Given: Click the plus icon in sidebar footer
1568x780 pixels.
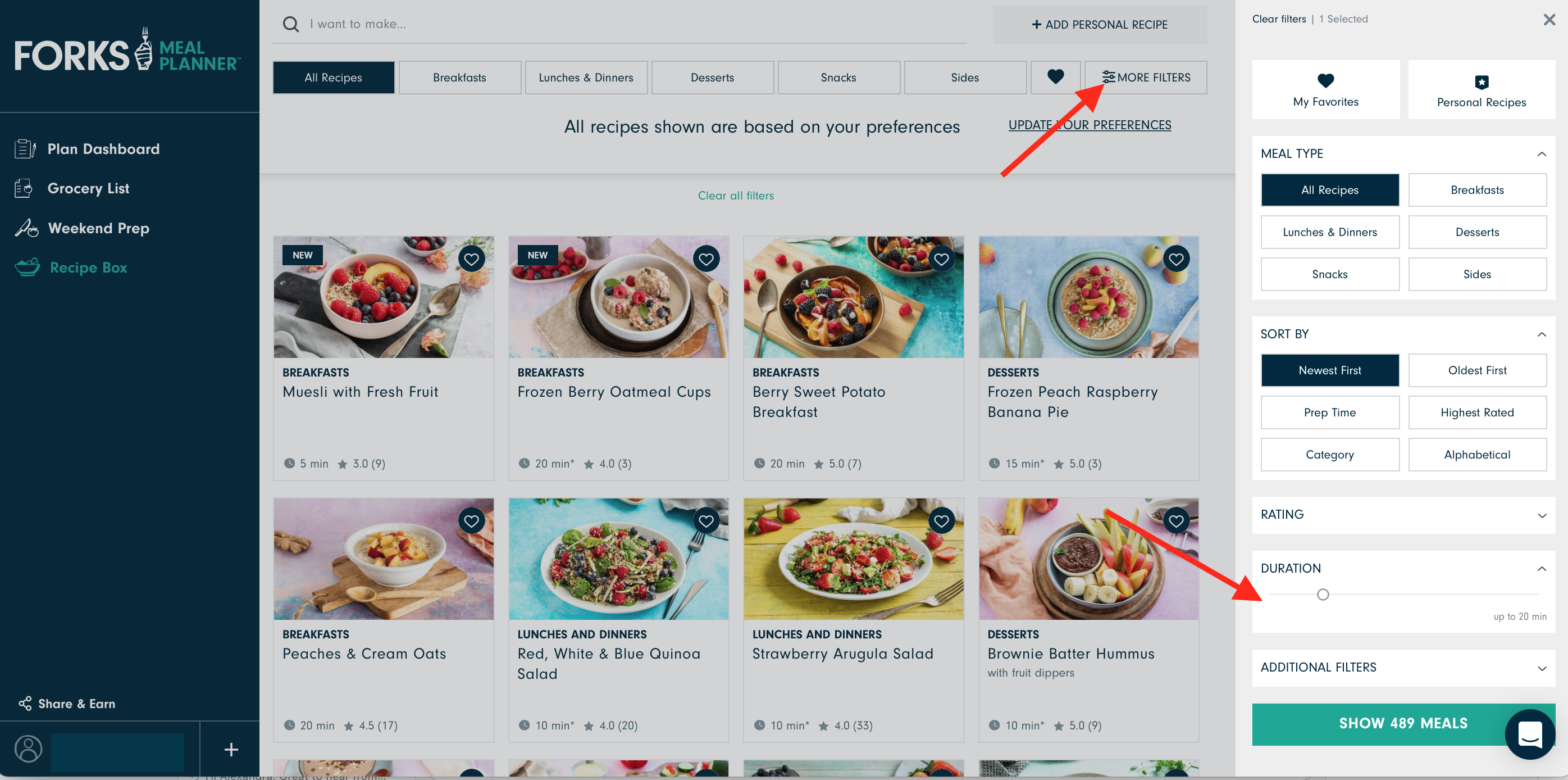Looking at the screenshot, I should point(231,750).
